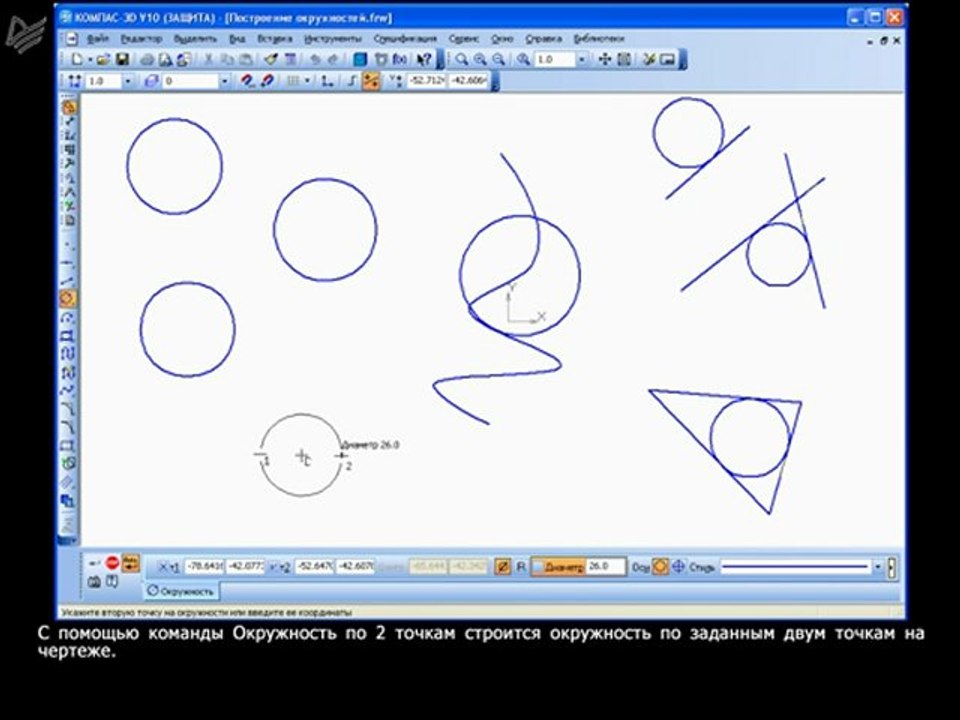Click the red Stop command button

113,562
